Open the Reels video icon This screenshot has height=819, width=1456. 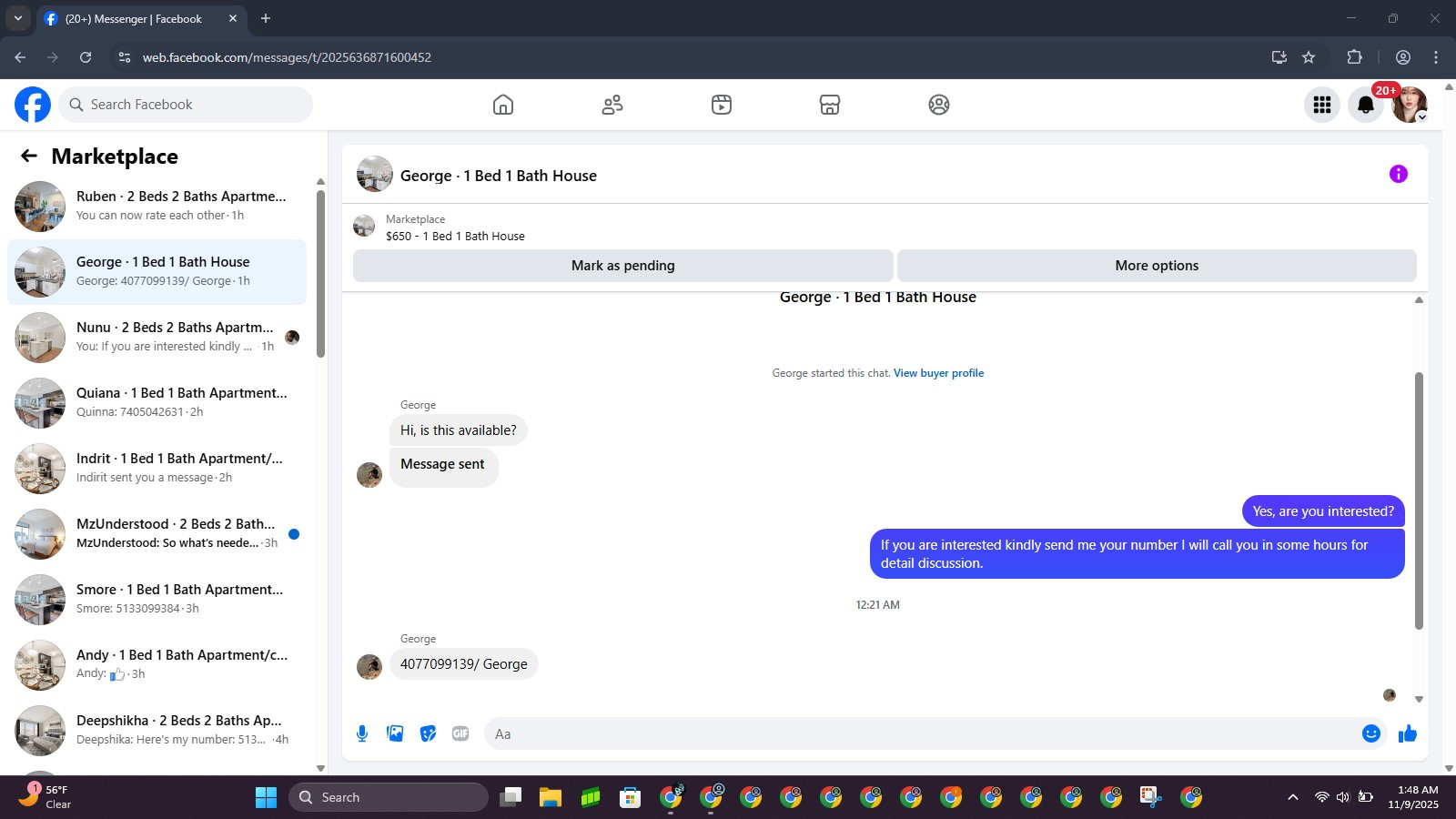point(722,105)
